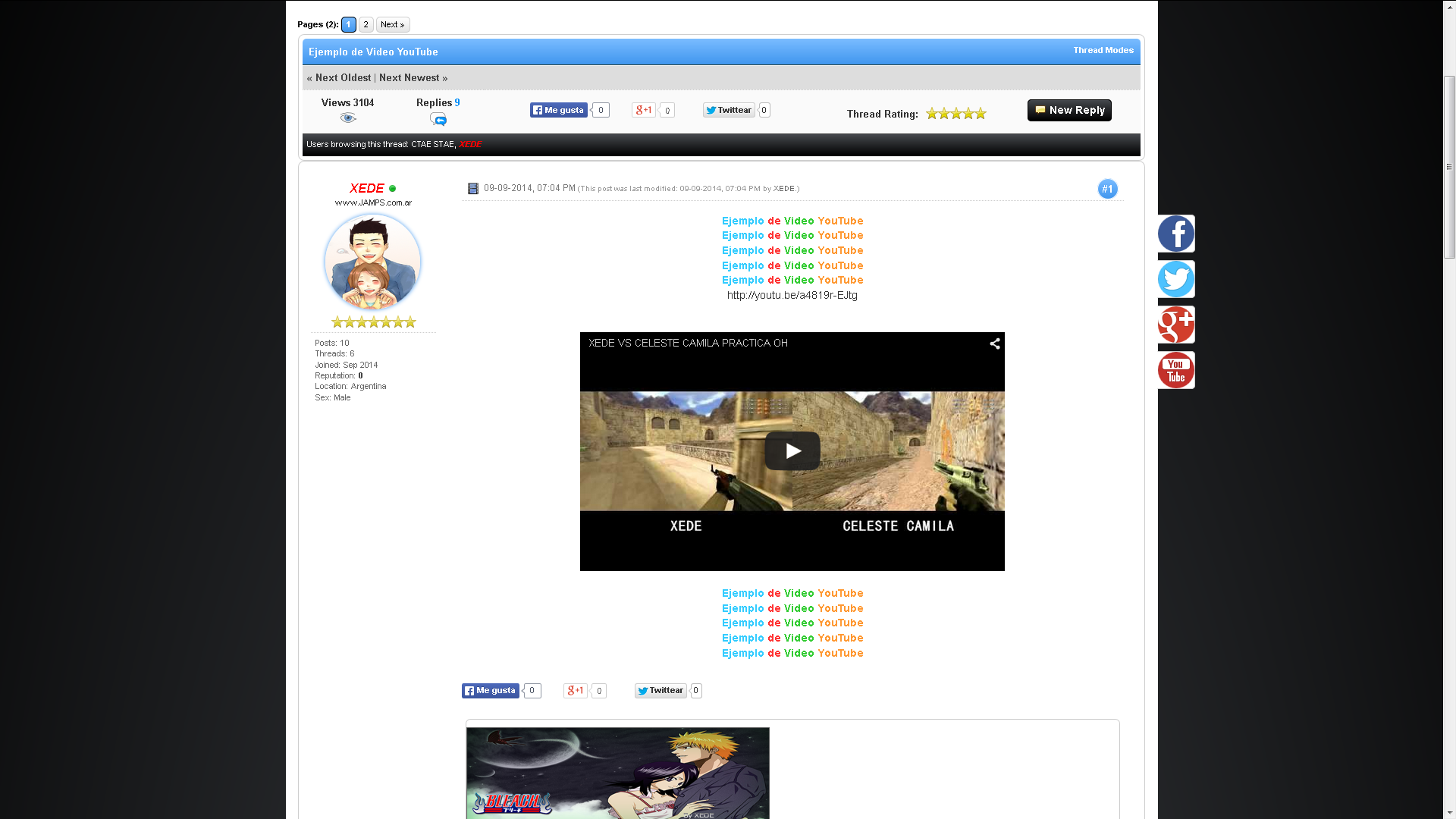The width and height of the screenshot is (1456, 819).
Task: Click the New Reply button
Action: (1068, 110)
